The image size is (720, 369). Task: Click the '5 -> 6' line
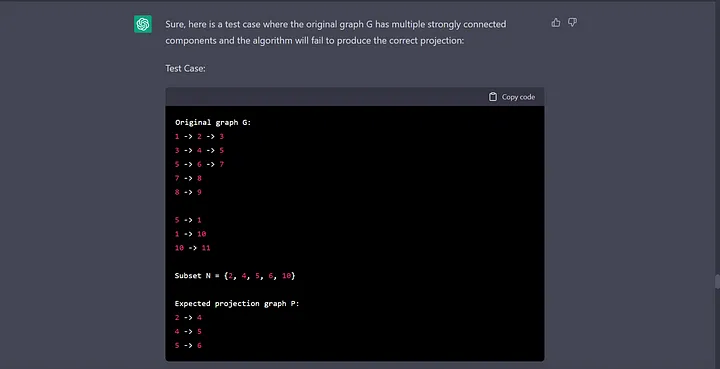coord(188,346)
